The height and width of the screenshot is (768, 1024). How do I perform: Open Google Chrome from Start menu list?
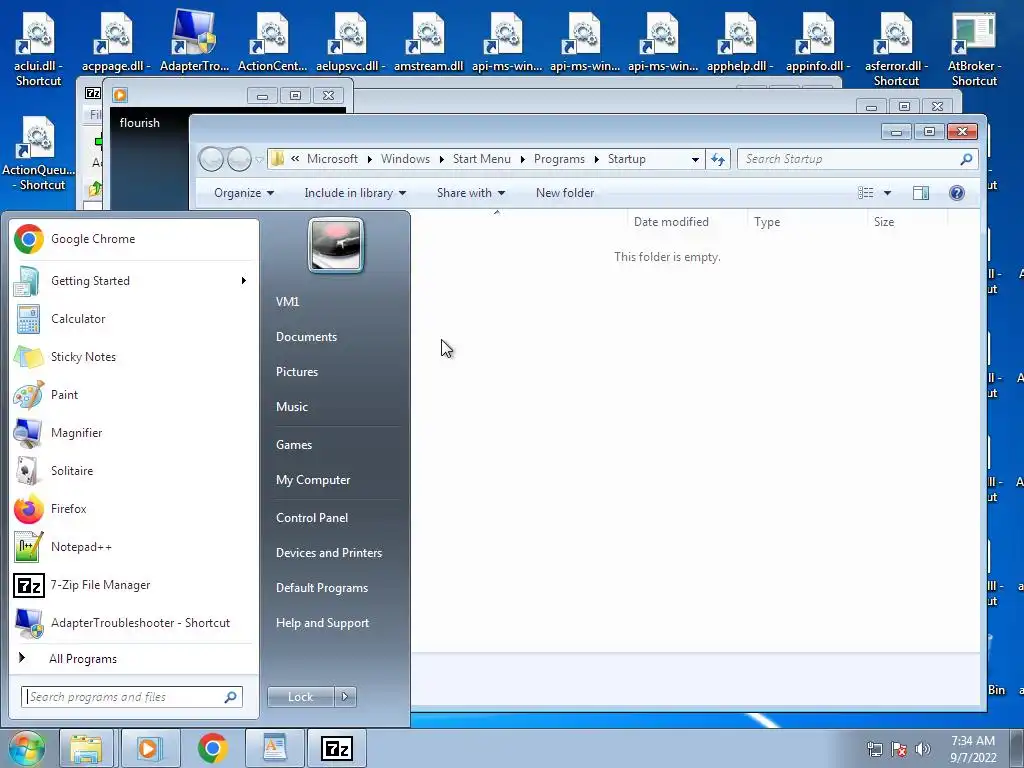coord(134,239)
